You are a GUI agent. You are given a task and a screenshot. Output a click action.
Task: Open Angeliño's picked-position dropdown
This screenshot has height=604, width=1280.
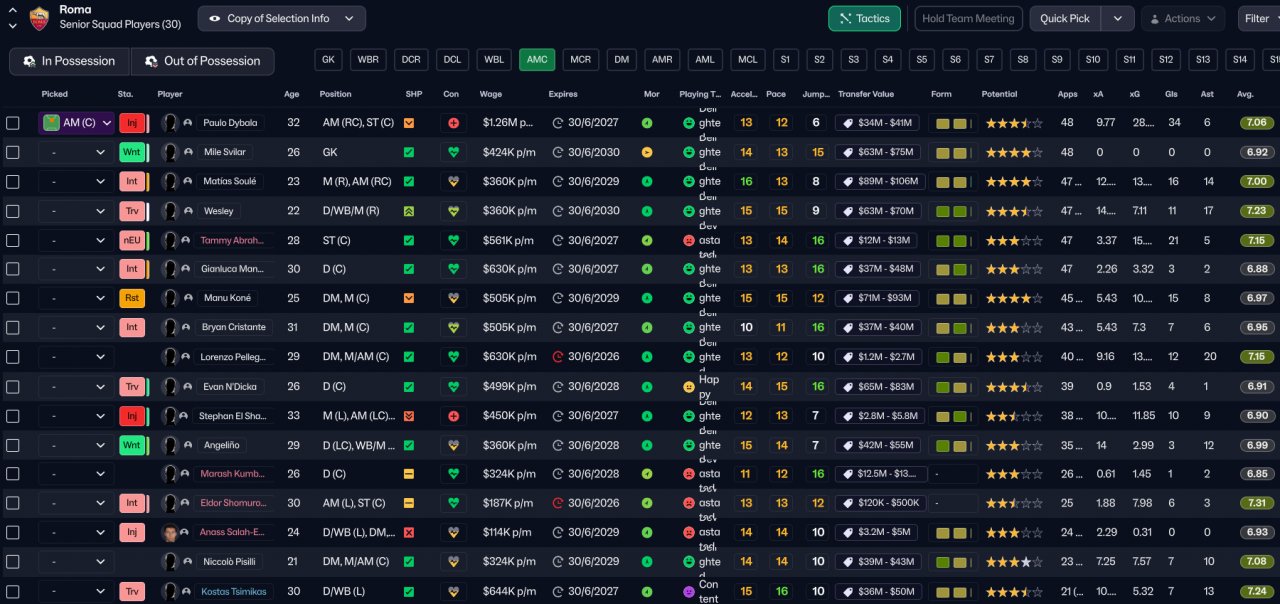[x=77, y=444]
